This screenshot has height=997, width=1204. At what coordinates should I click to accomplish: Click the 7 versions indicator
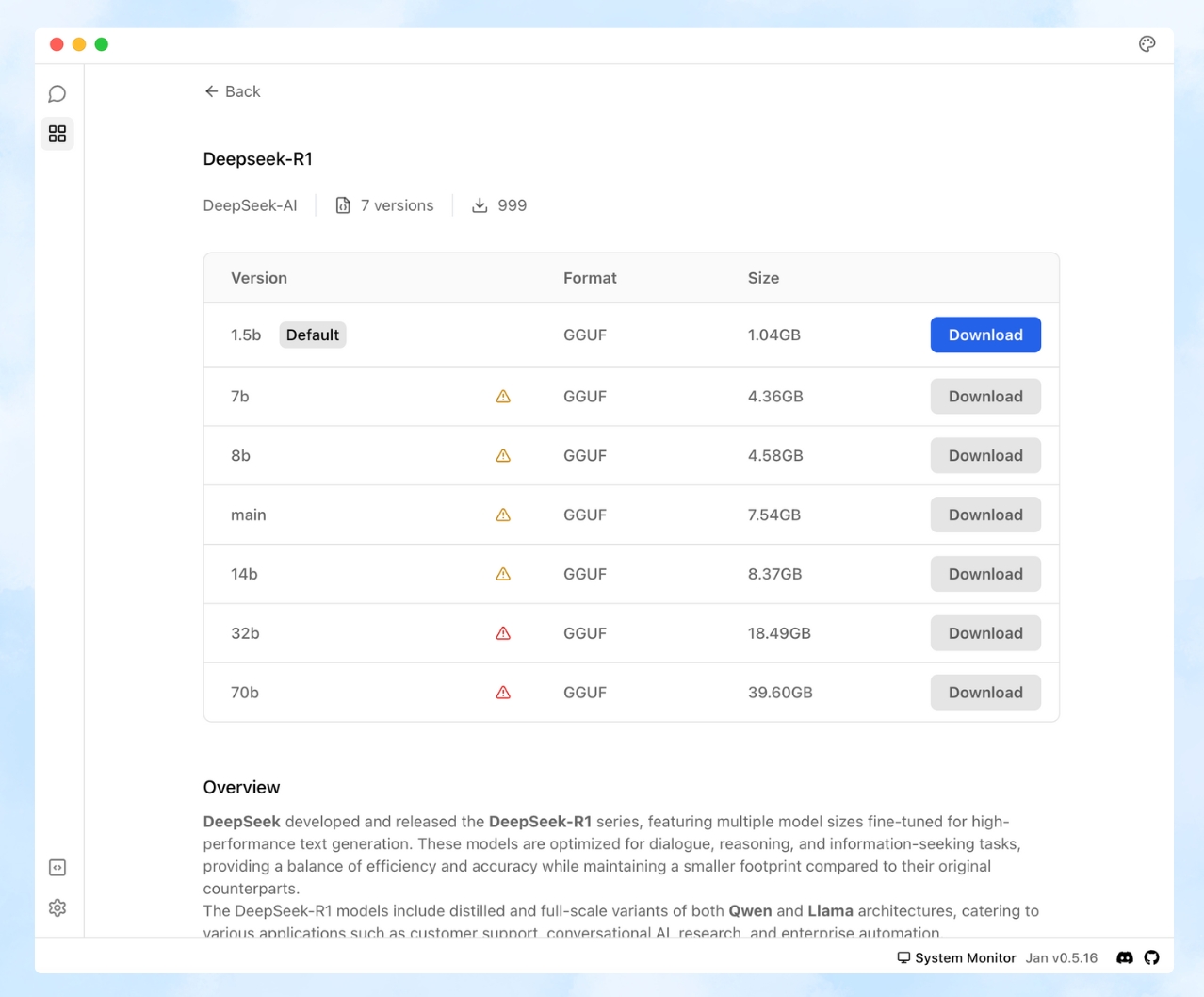(384, 204)
